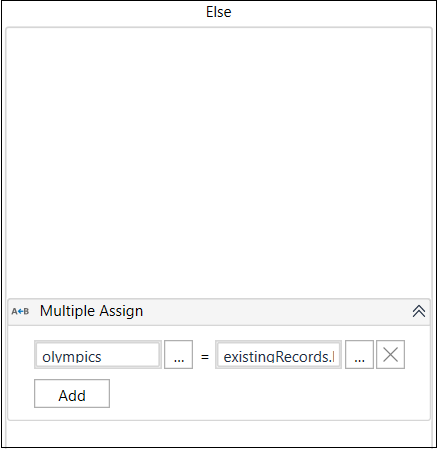The image size is (439, 449).
Task: Click the word Assign in activity title
Action: (x=121, y=311)
